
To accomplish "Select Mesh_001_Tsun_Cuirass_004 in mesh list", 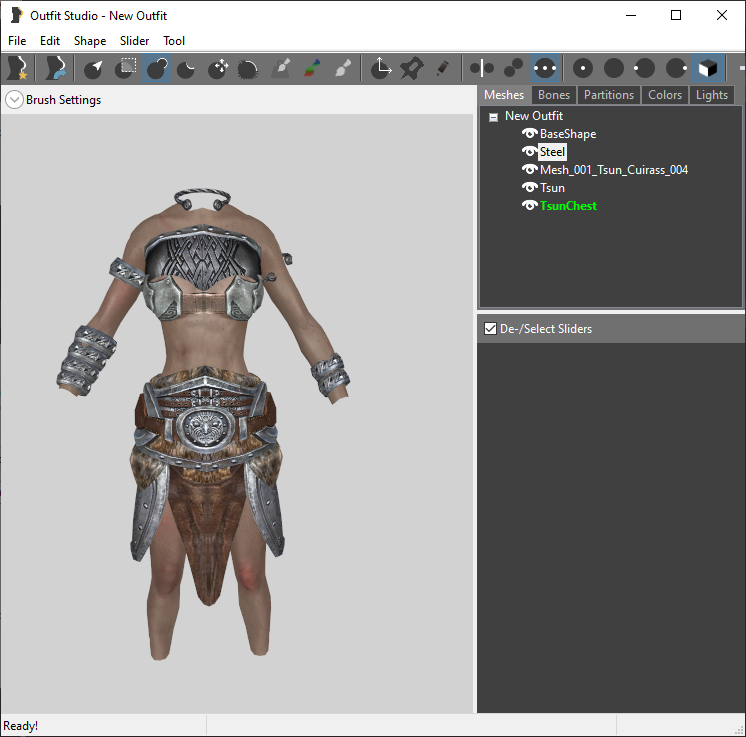I will [614, 170].
